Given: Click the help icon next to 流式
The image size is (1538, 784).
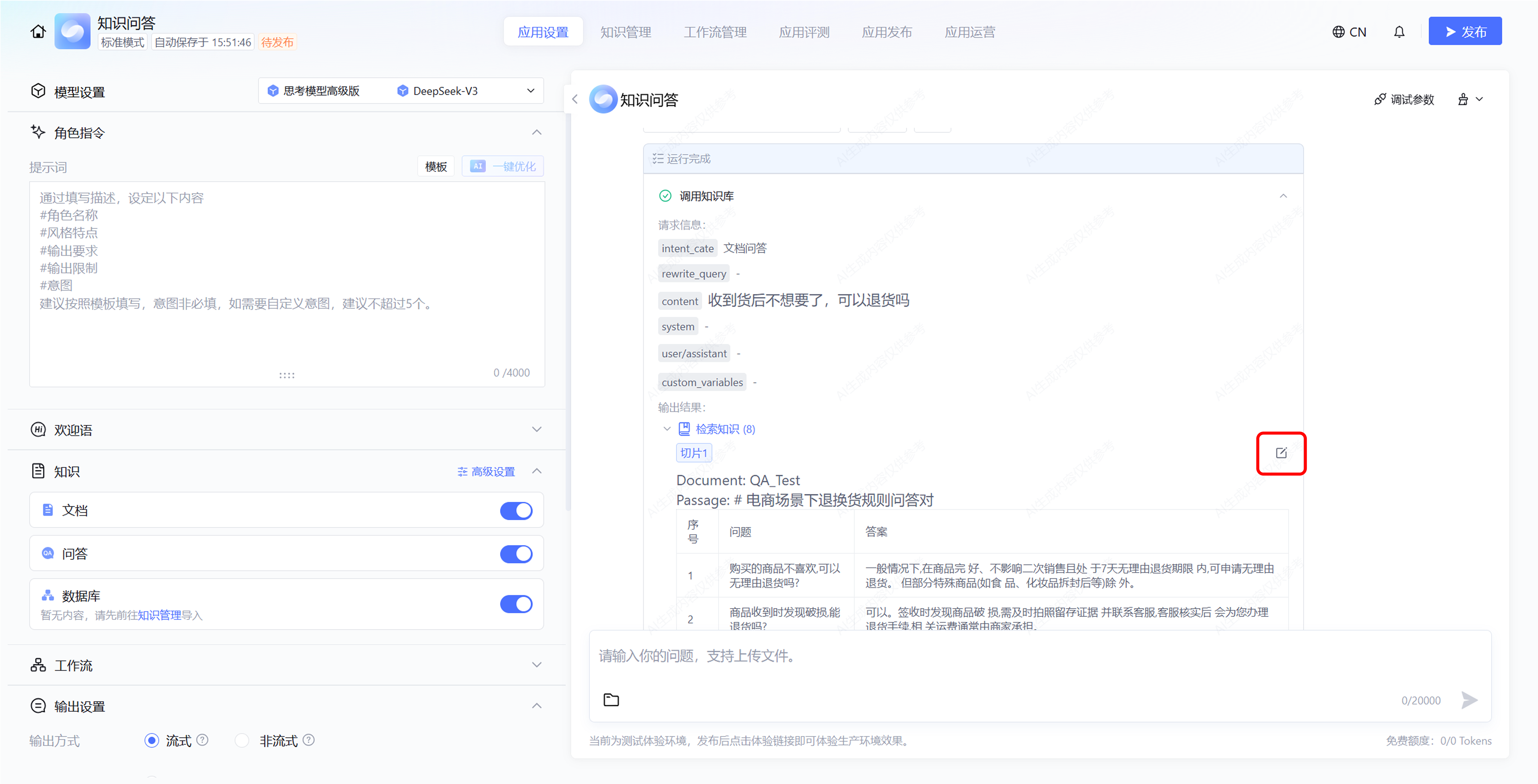Looking at the screenshot, I should point(203,740).
